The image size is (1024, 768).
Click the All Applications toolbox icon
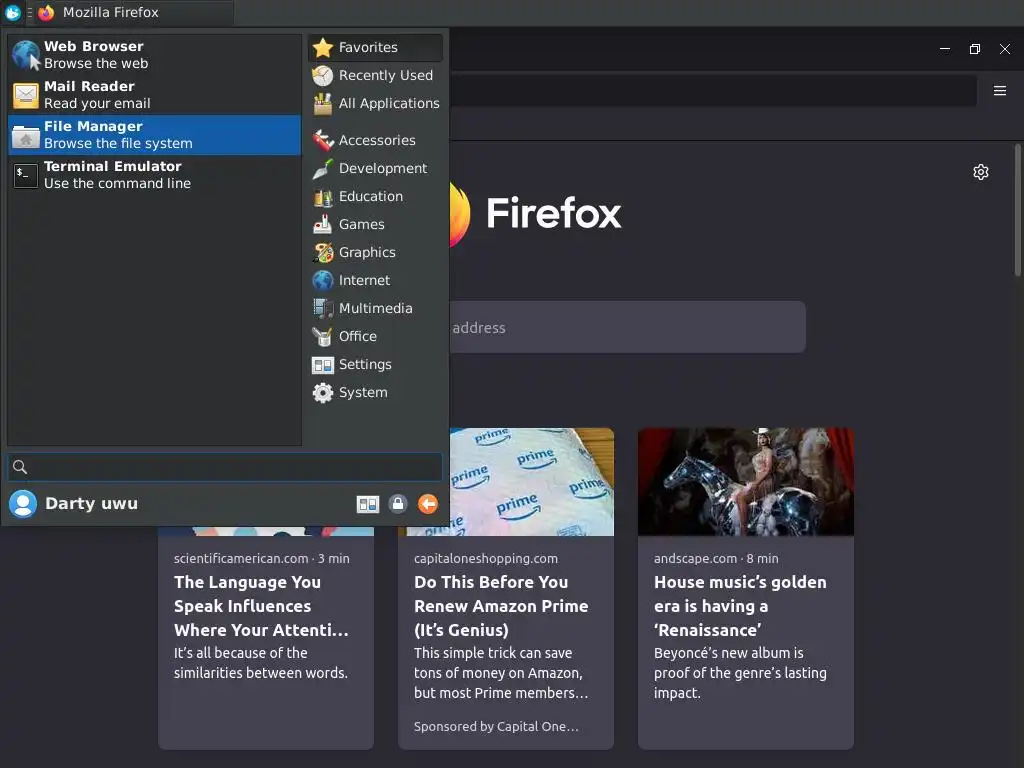pyautogui.click(x=323, y=104)
